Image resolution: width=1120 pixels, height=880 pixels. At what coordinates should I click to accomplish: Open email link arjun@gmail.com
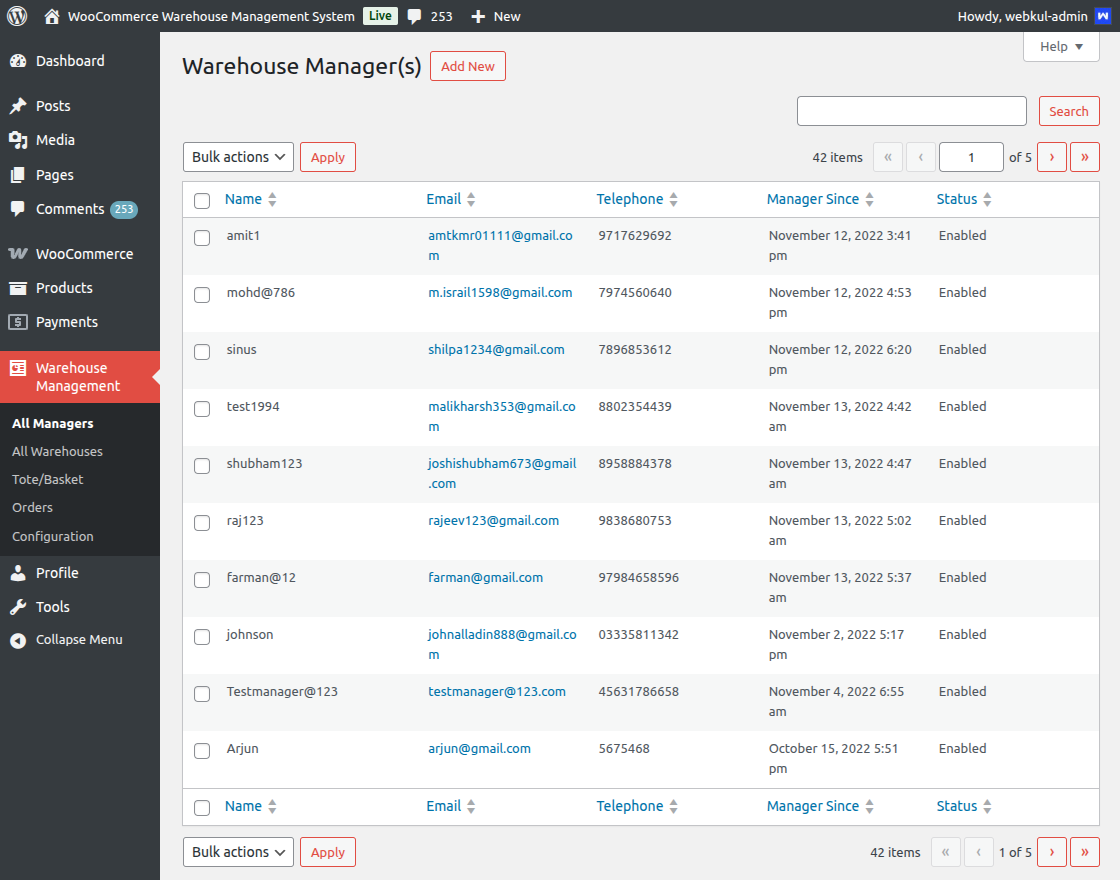click(x=479, y=749)
